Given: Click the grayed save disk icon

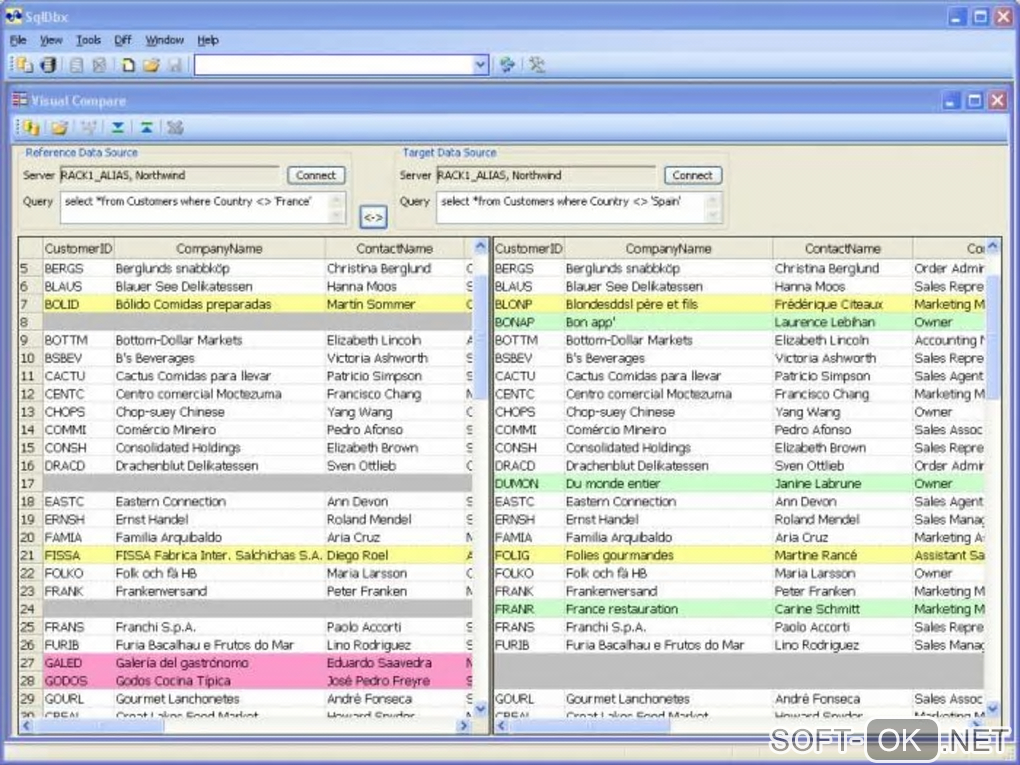Looking at the screenshot, I should pos(174,64).
